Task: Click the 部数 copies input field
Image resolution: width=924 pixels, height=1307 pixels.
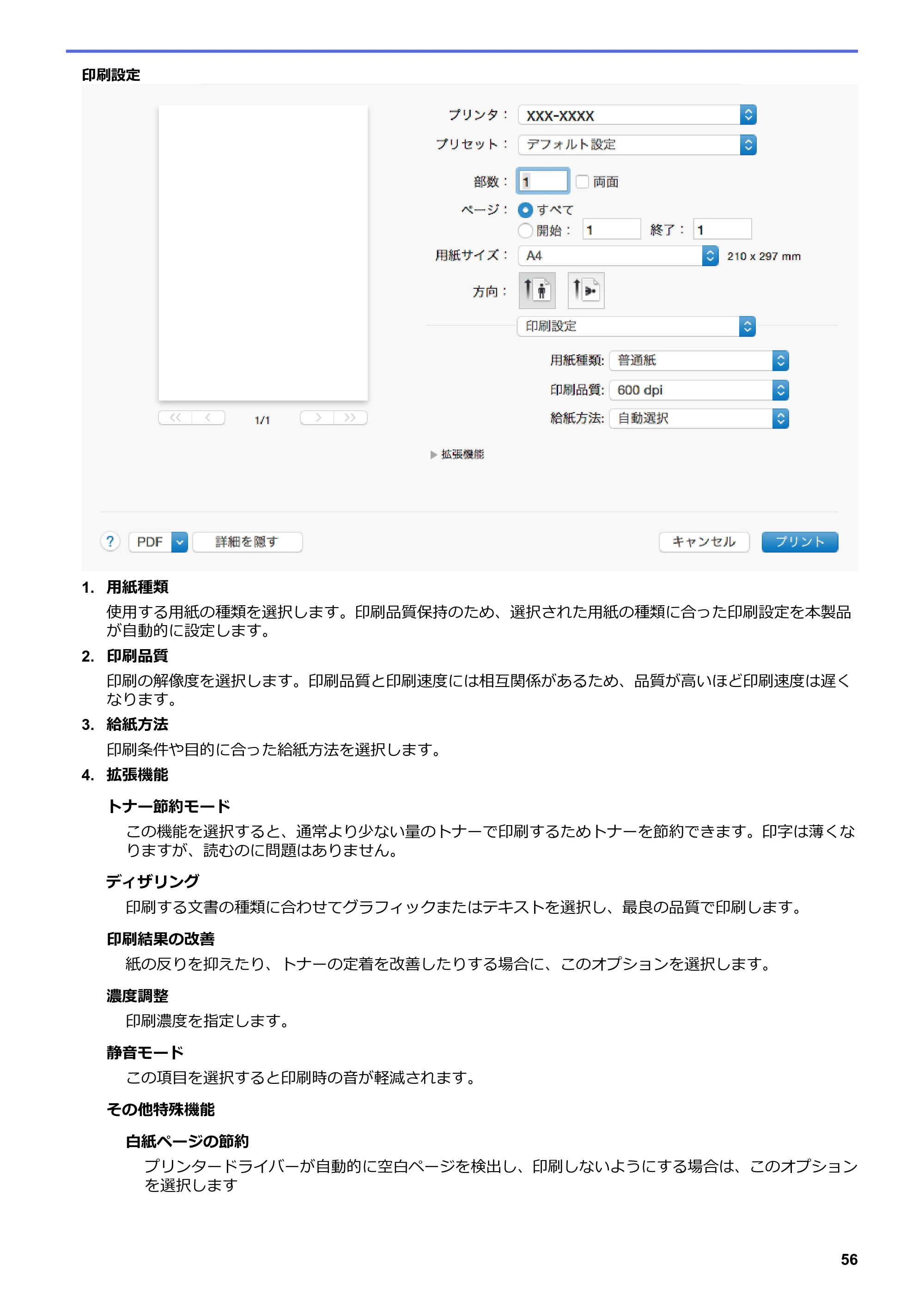Action: [543, 181]
